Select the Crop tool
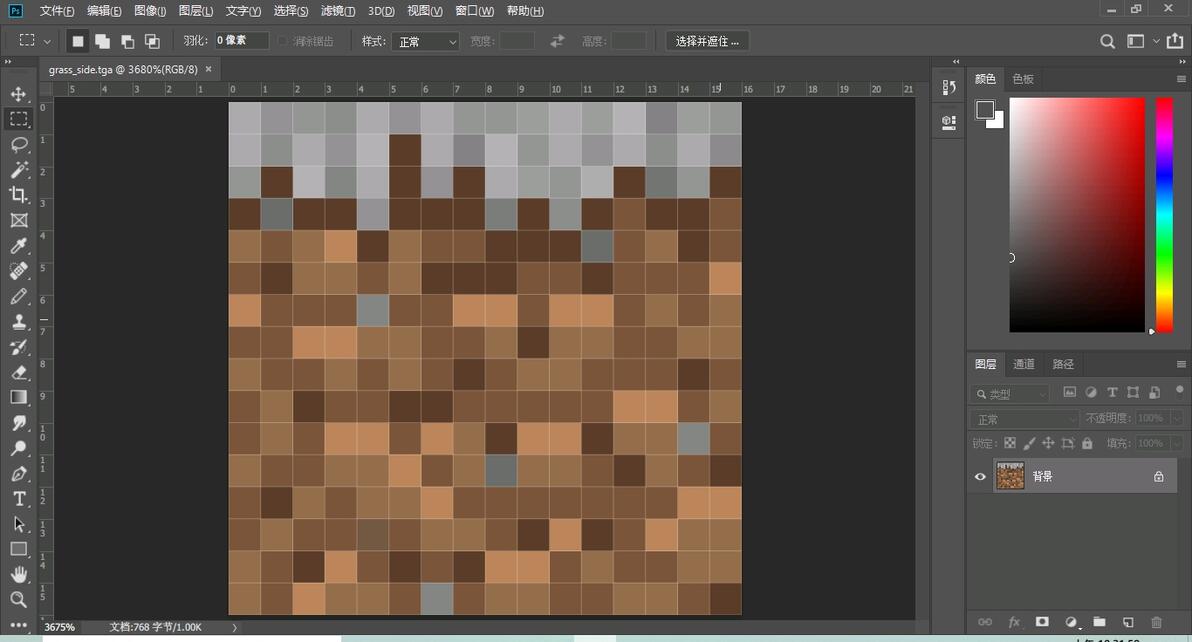Screen dimensions: 1192x642 [x=18, y=194]
